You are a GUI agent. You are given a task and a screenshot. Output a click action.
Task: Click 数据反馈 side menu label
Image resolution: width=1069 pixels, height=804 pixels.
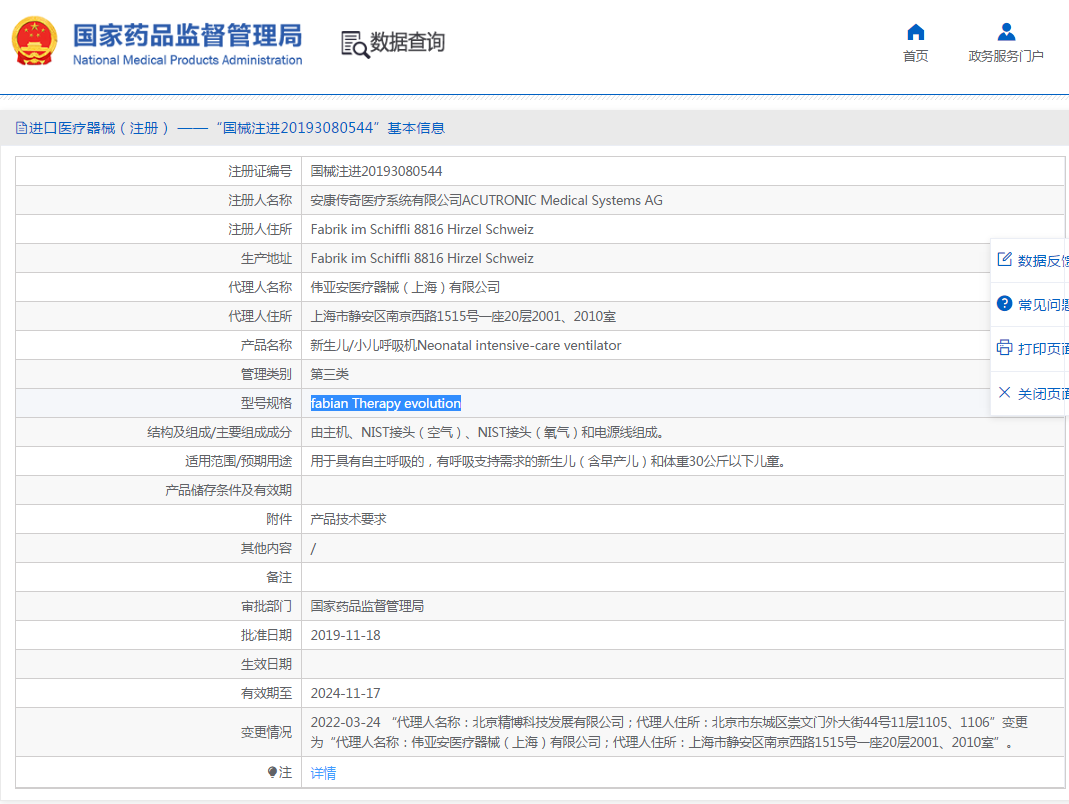[x=1043, y=260]
